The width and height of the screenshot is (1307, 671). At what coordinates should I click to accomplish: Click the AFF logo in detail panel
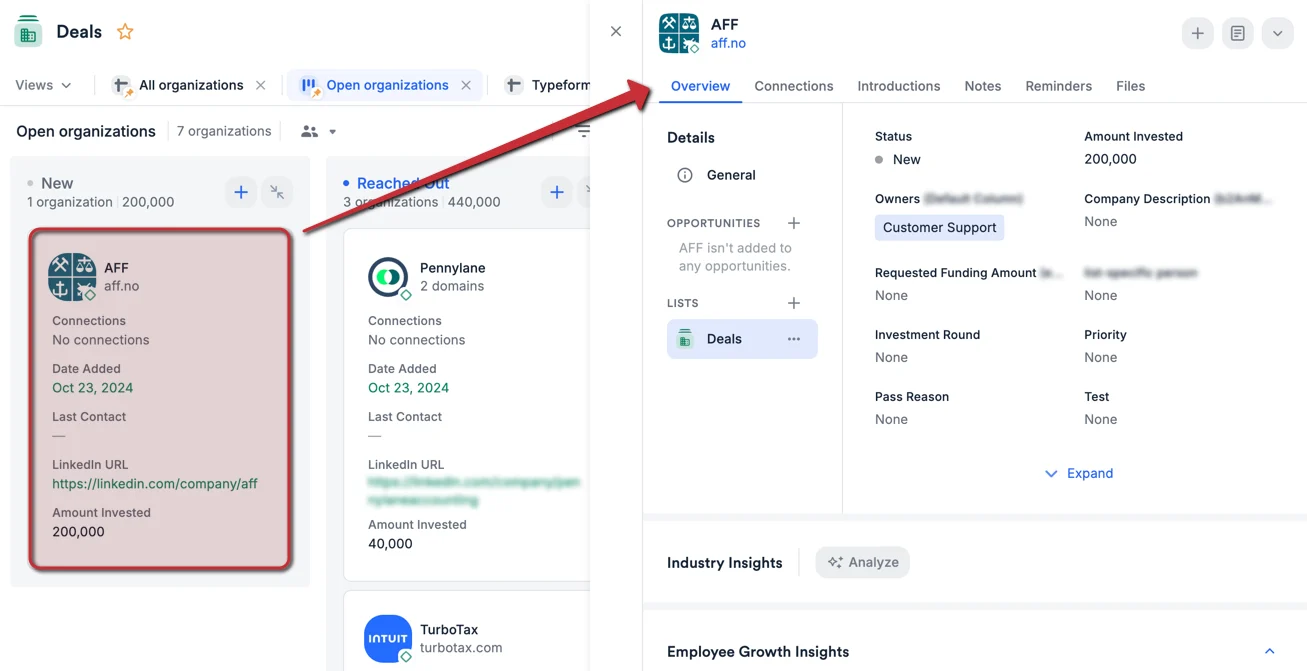679,33
